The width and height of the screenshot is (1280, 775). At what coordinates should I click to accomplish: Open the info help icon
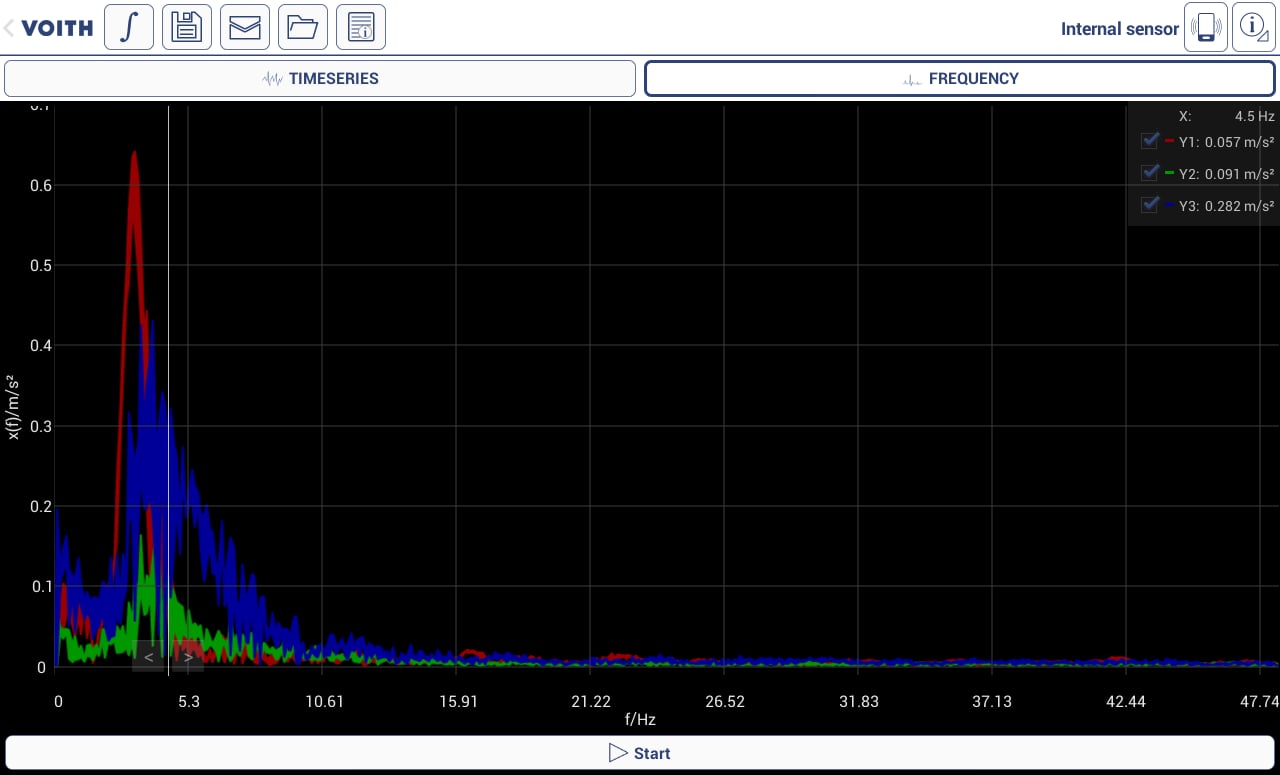(x=1254, y=27)
